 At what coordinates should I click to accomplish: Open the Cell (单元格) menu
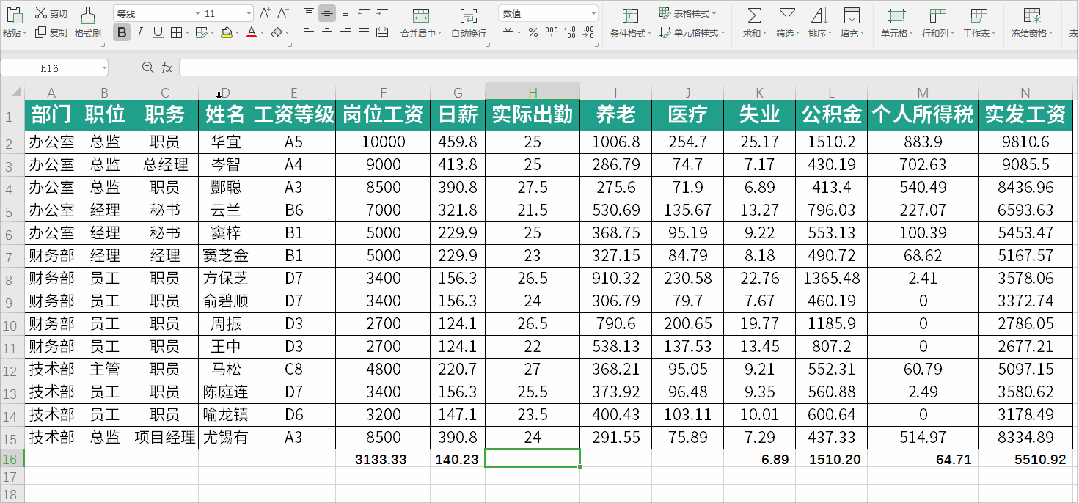pos(896,21)
